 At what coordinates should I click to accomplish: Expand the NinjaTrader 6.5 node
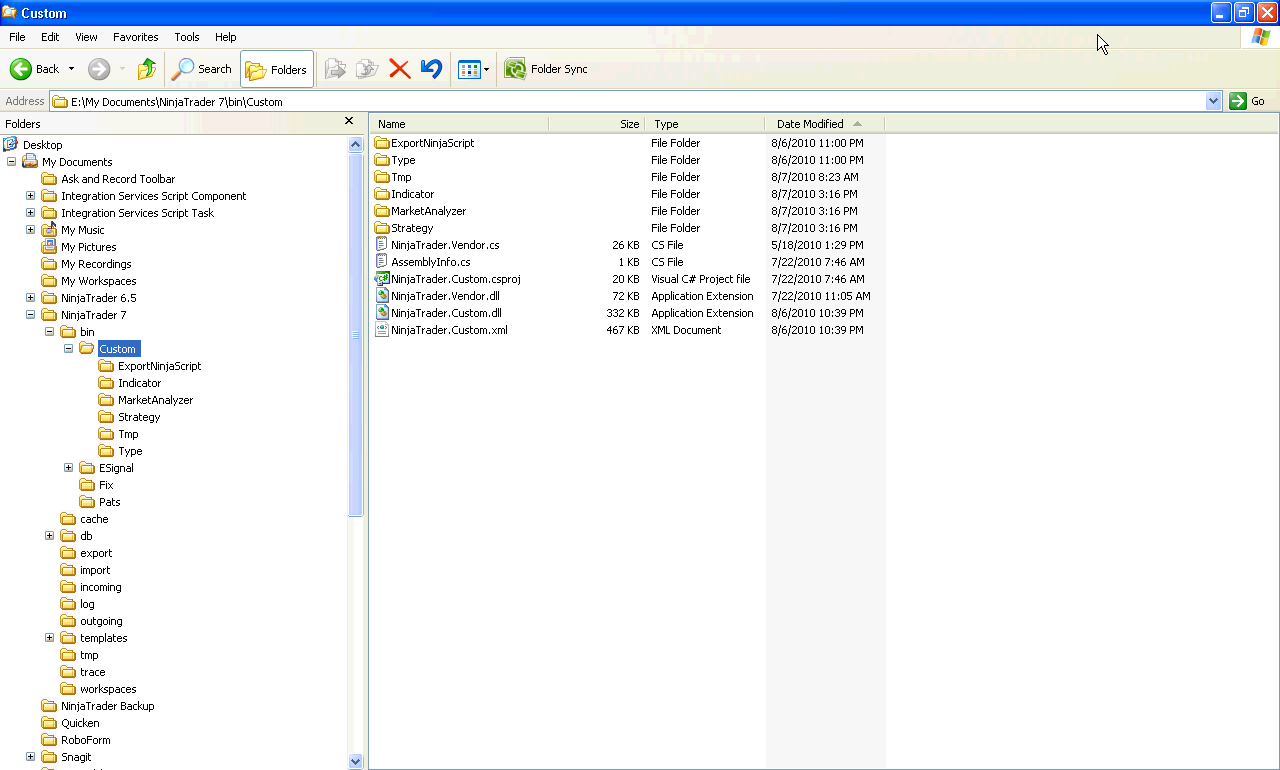(31, 298)
